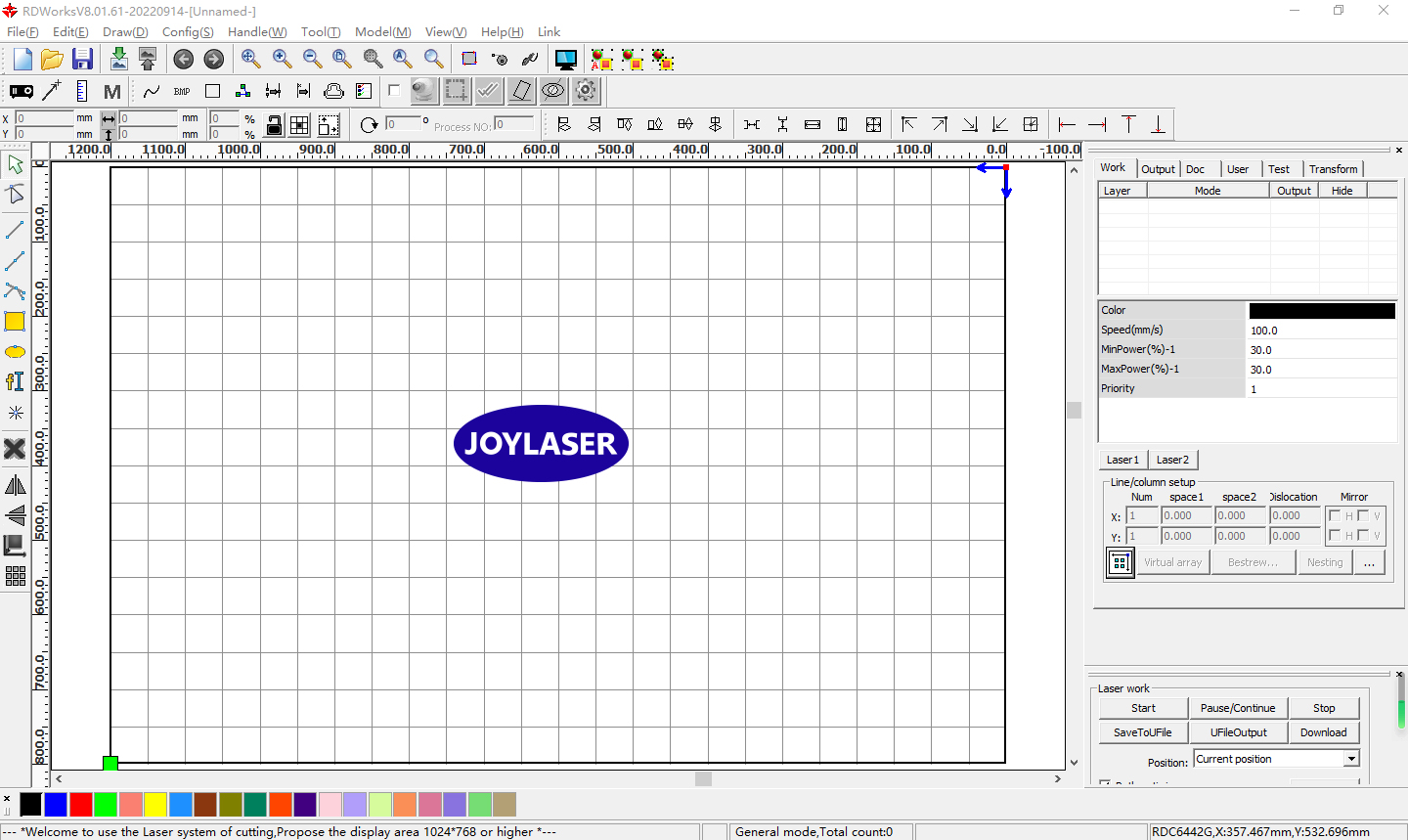
Task: Open the Model menu
Action: [383, 31]
